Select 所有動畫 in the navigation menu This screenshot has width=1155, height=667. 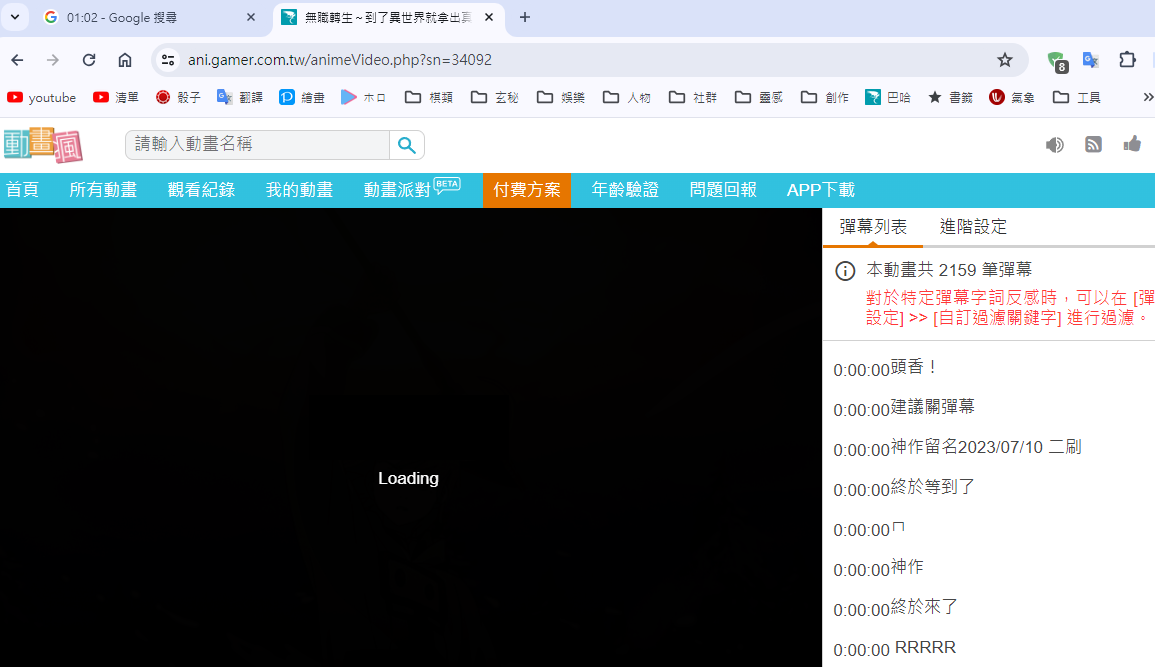[103, 189]
